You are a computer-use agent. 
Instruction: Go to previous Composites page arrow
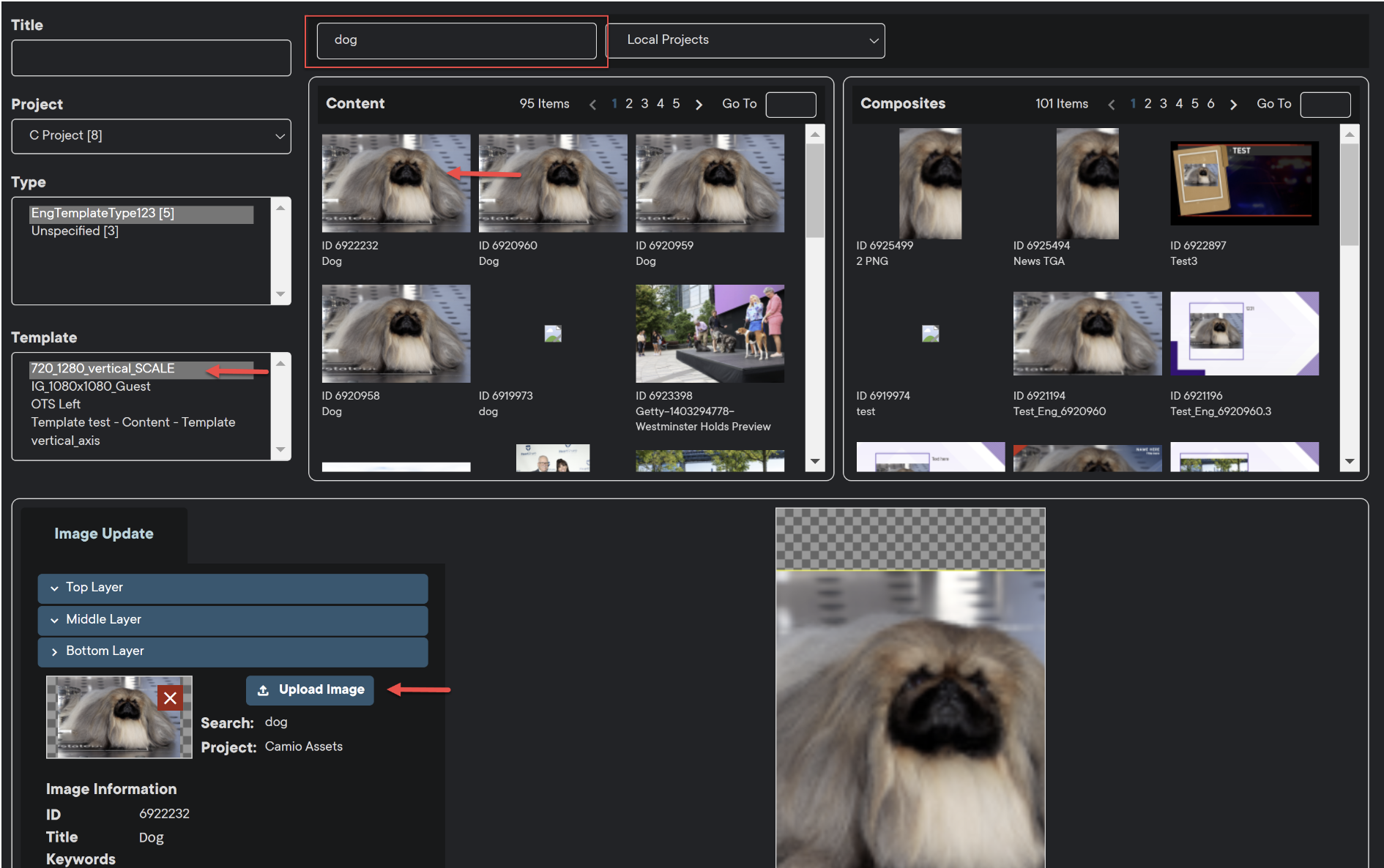pyautogui.click(x=1112, y=105)
